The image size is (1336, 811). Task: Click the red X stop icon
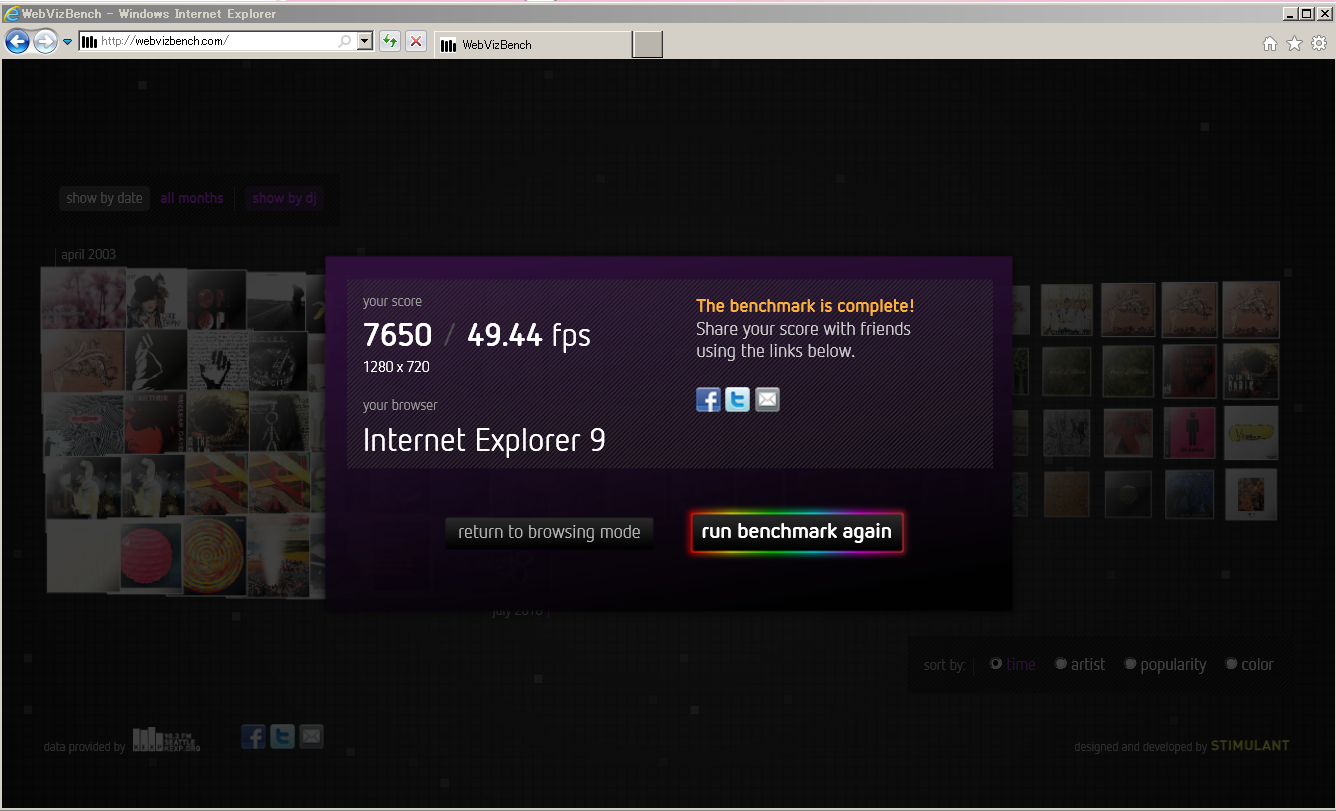click(416, 41)
